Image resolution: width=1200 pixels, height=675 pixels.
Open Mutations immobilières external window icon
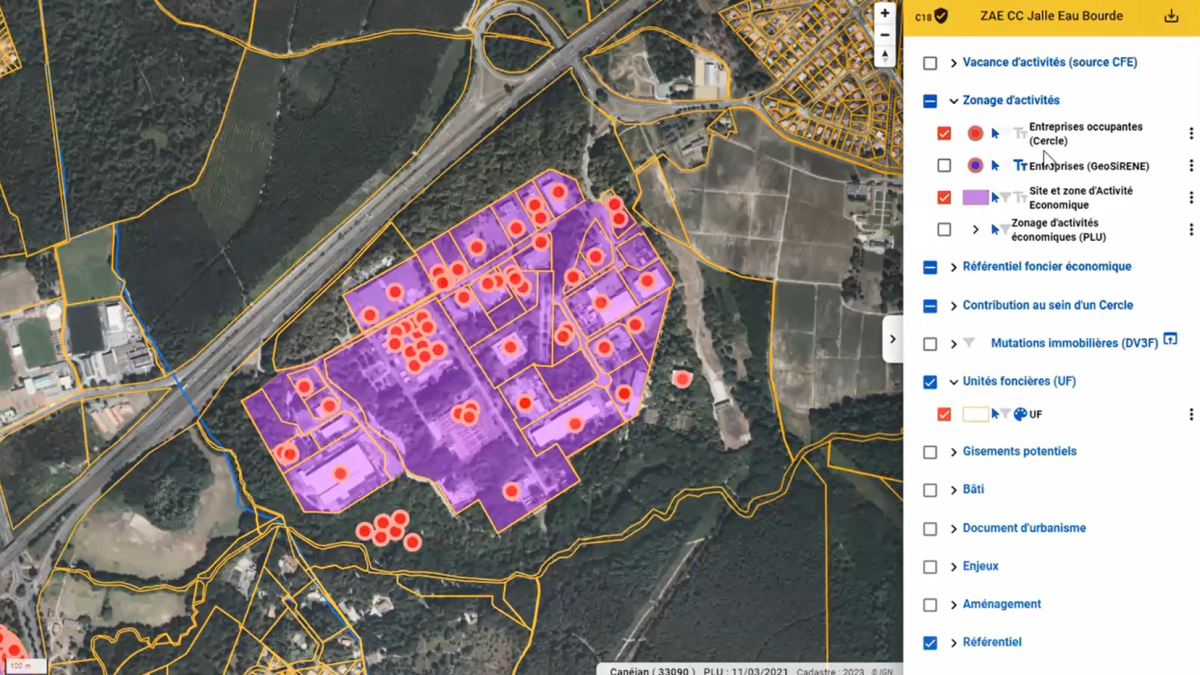pos(1170,341)
